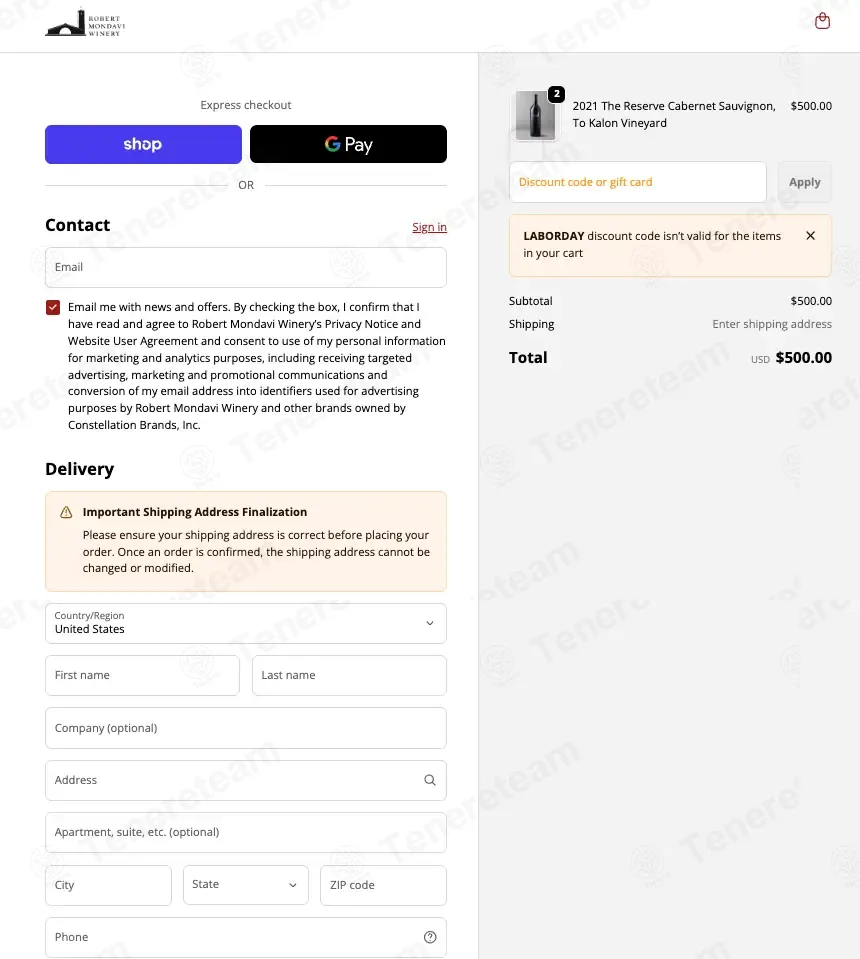This screenshot has width=860, height=959.
Task: Focus the Email input field
Action: pyautogui.click(x=246, y=267)
